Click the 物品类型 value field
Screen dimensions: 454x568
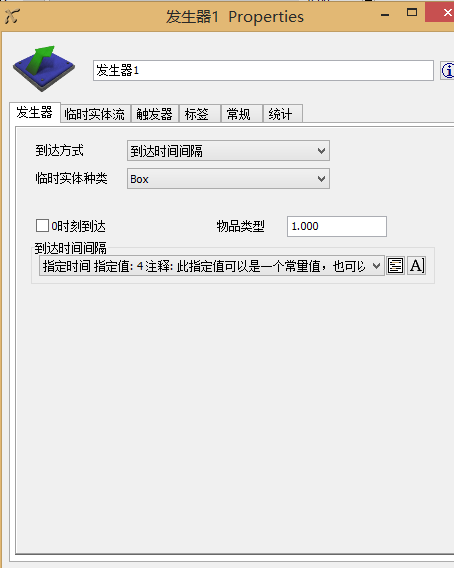pos(337,226)
